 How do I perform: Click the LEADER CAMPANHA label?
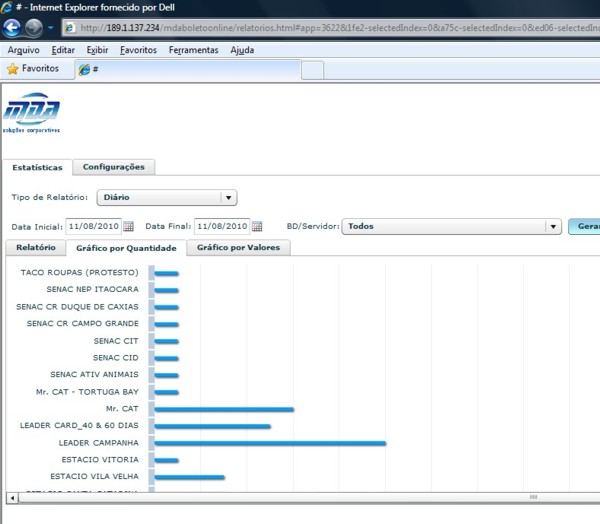pos(99,442)
